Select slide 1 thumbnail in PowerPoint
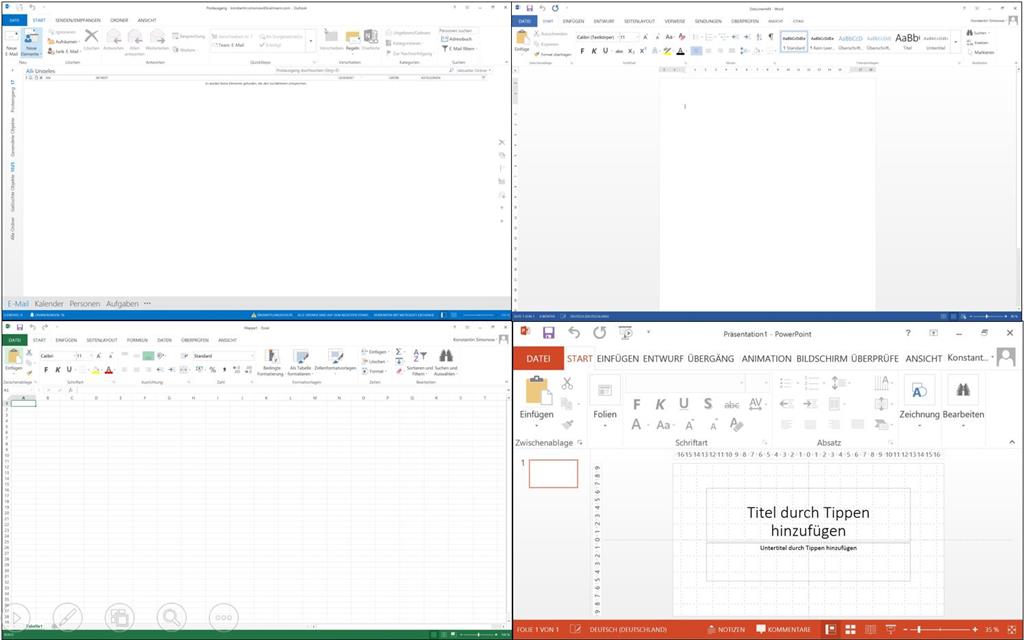The height and width of the screenshot is (640, 1024). click(553, 473)
